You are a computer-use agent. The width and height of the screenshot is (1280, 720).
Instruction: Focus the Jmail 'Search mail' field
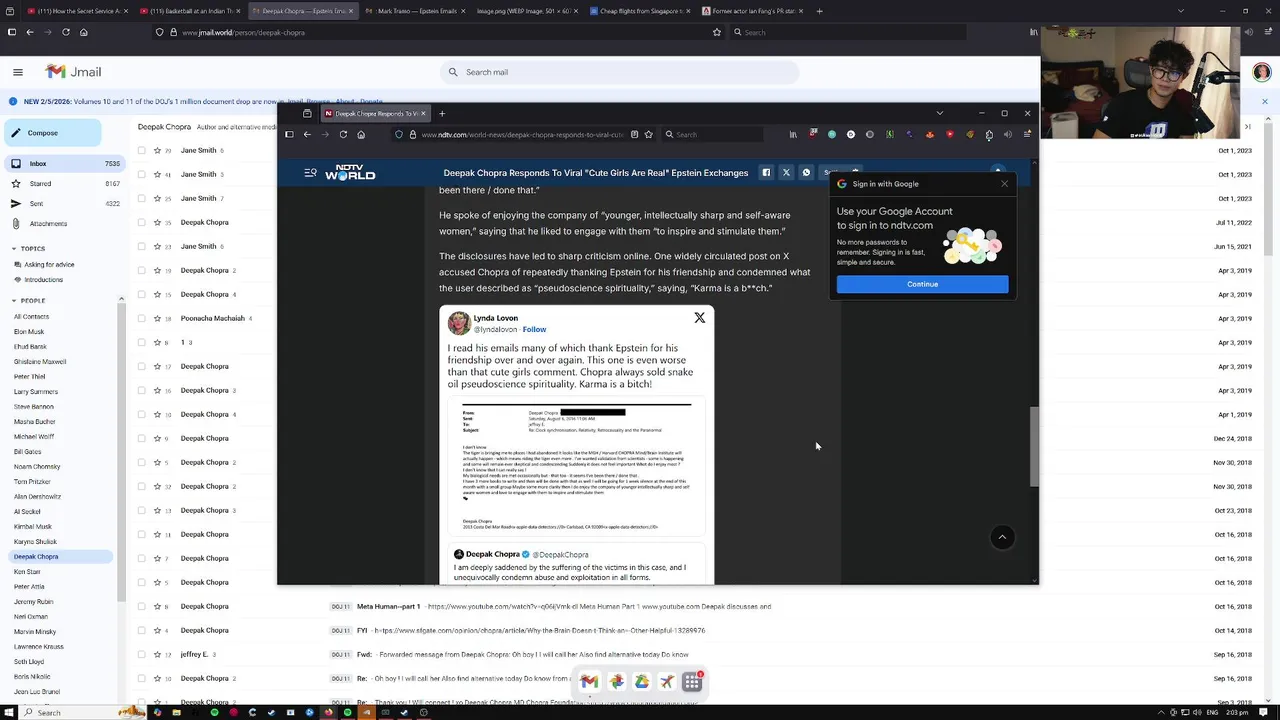click(x=620, y=72)
